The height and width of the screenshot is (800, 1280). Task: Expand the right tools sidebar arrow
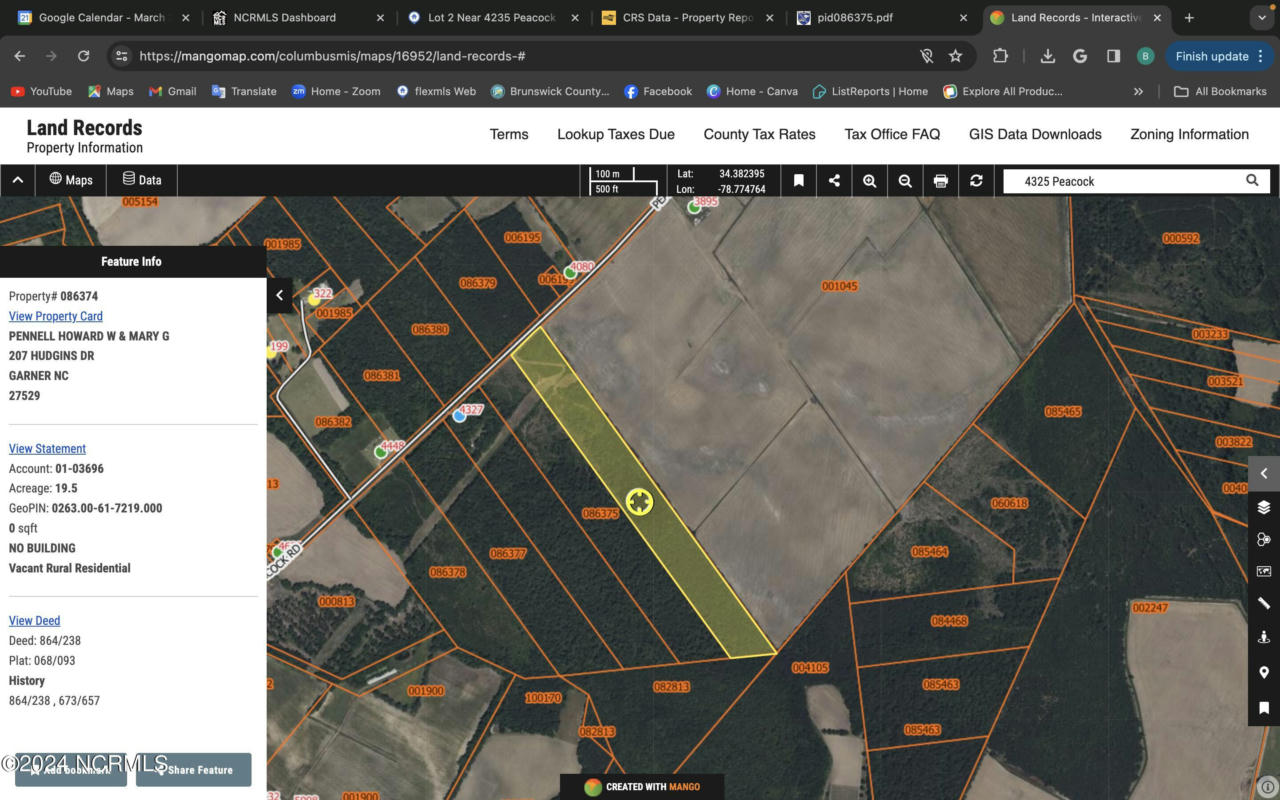point(1264,474)
